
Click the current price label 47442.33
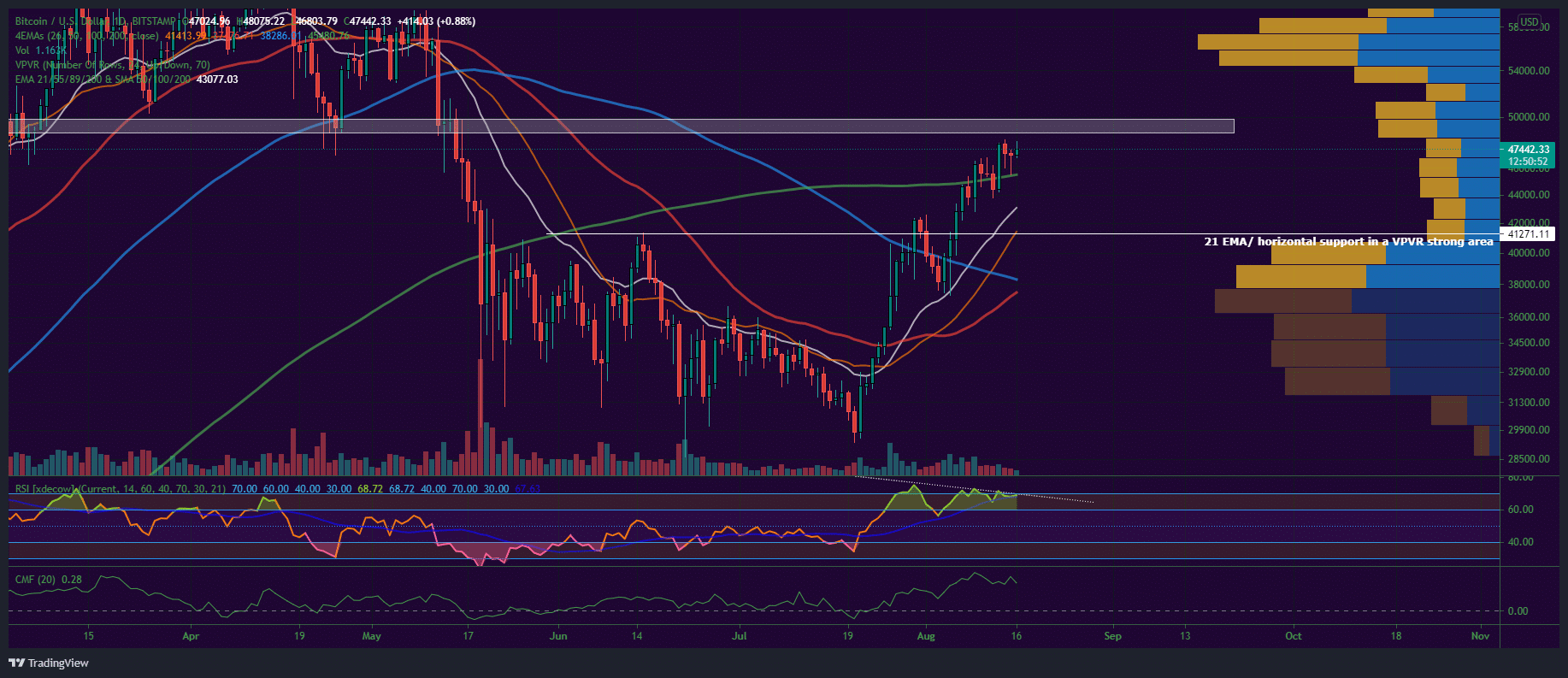tap(1528, 149)
